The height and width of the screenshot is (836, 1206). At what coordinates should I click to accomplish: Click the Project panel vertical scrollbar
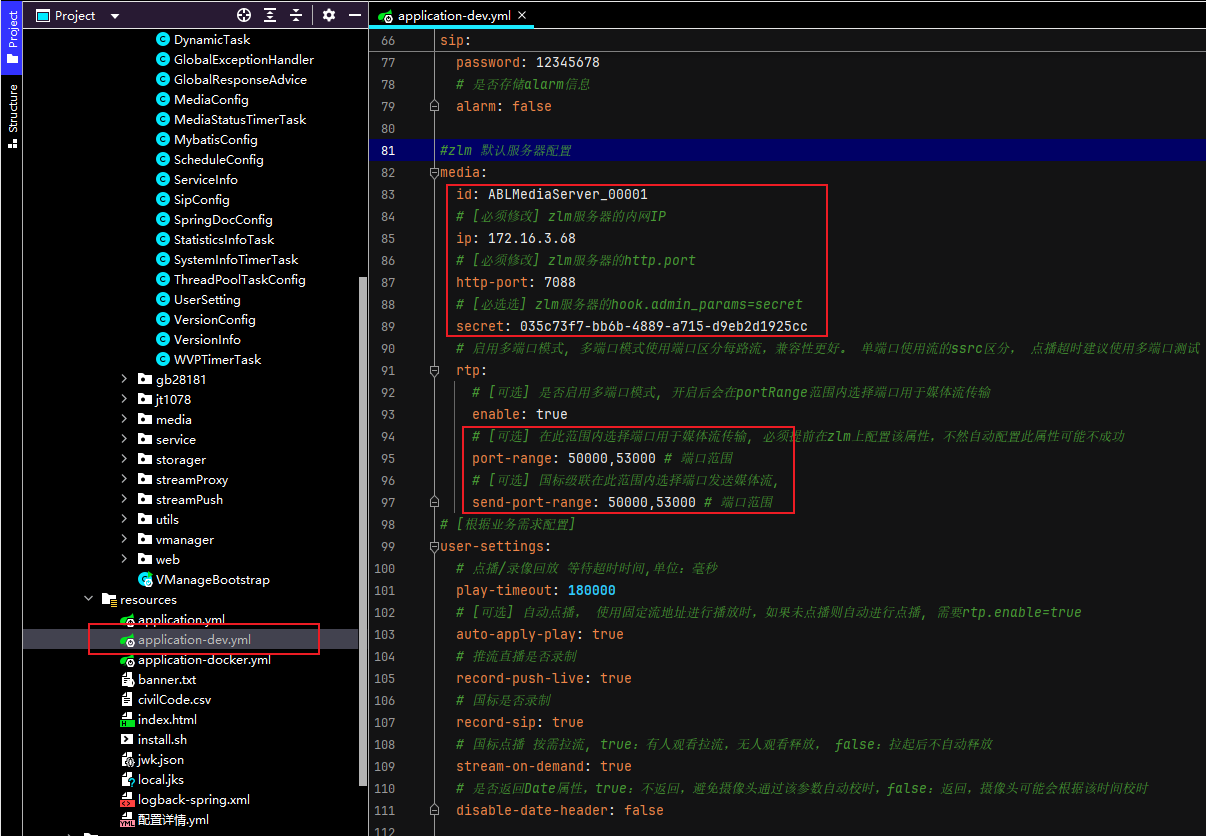coord(363,530)
